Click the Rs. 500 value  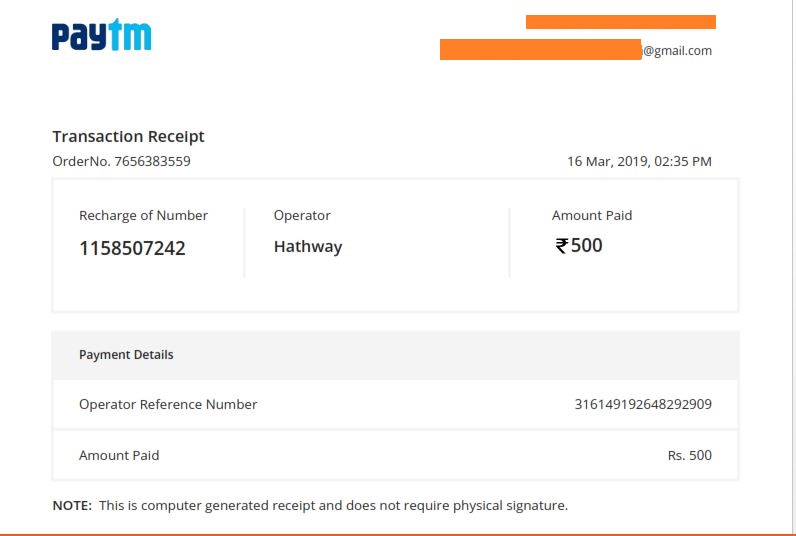[690, 455]
